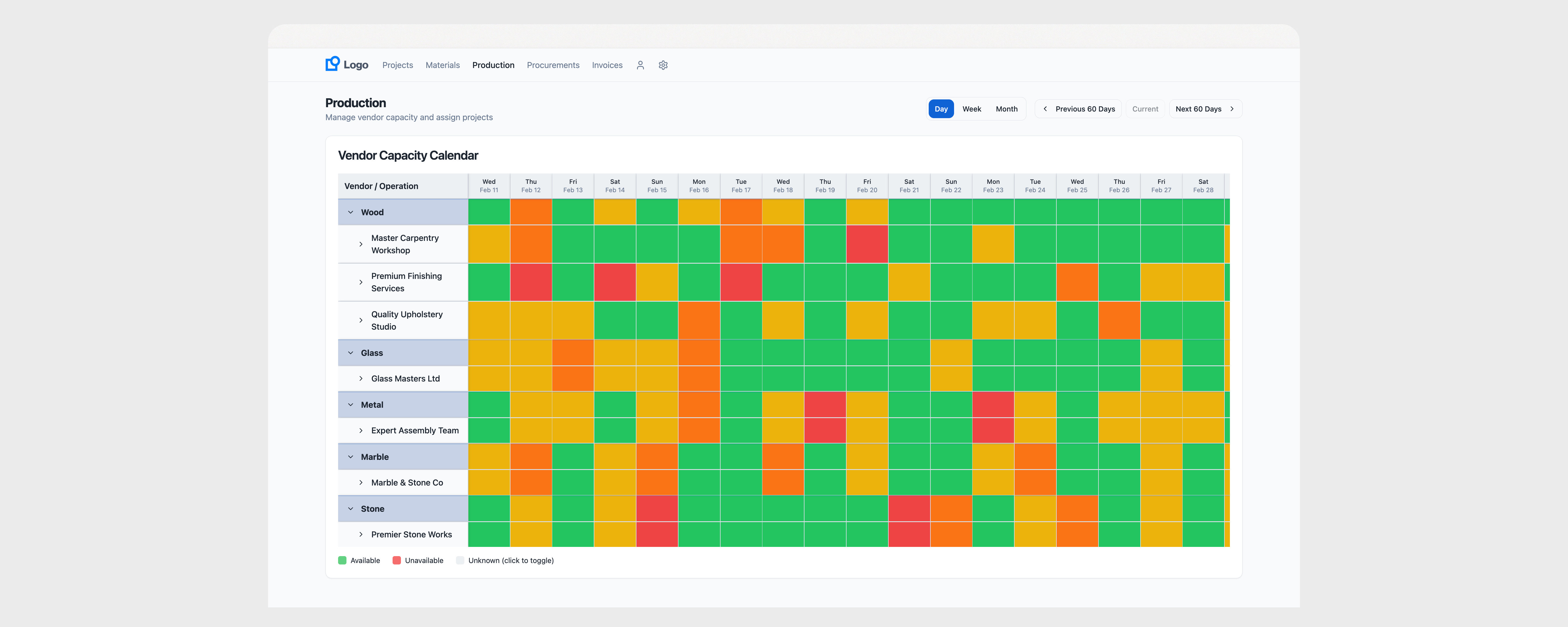Open the Procurements nav tab
The height and width of the screenshot is (627, 1568).
point(553,65)
